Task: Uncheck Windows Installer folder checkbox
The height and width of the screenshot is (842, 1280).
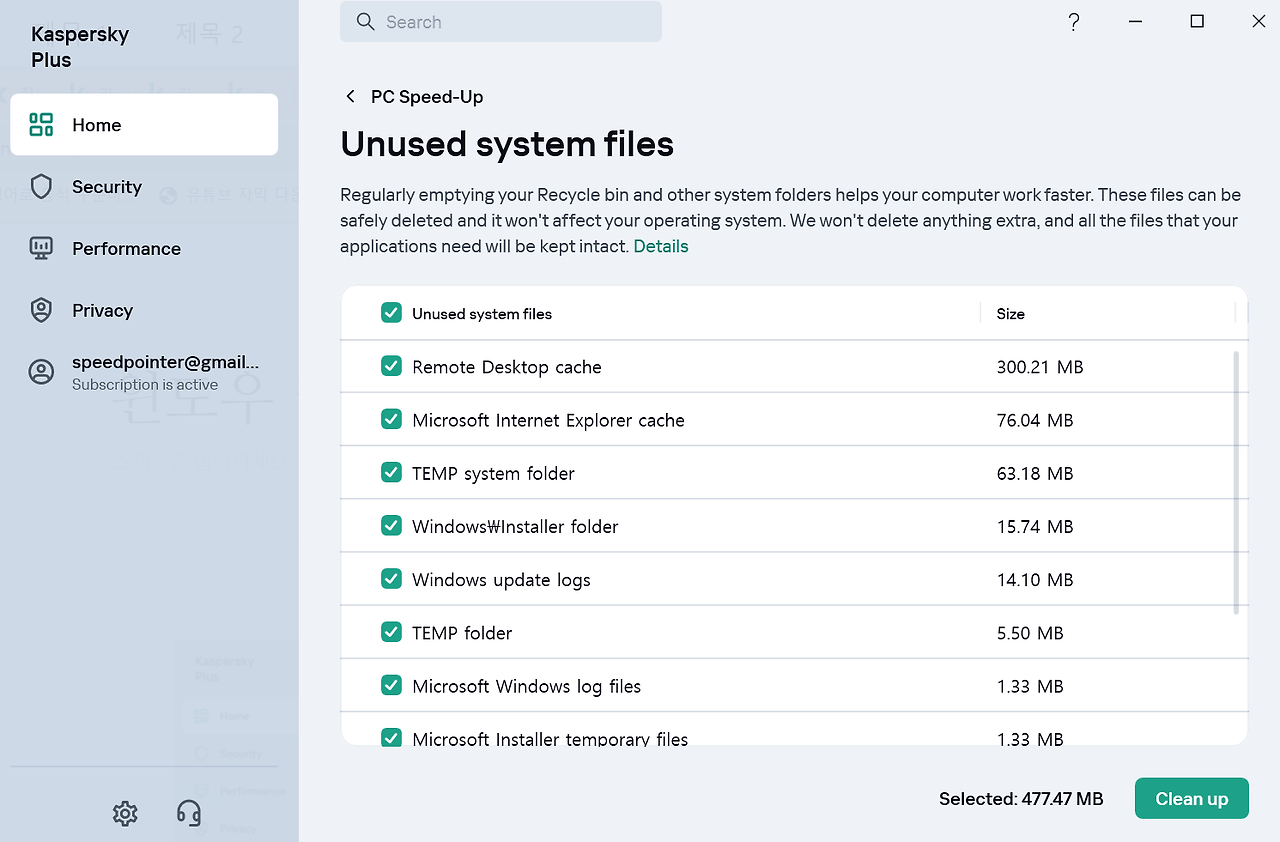Action: [x=391, y=525]
